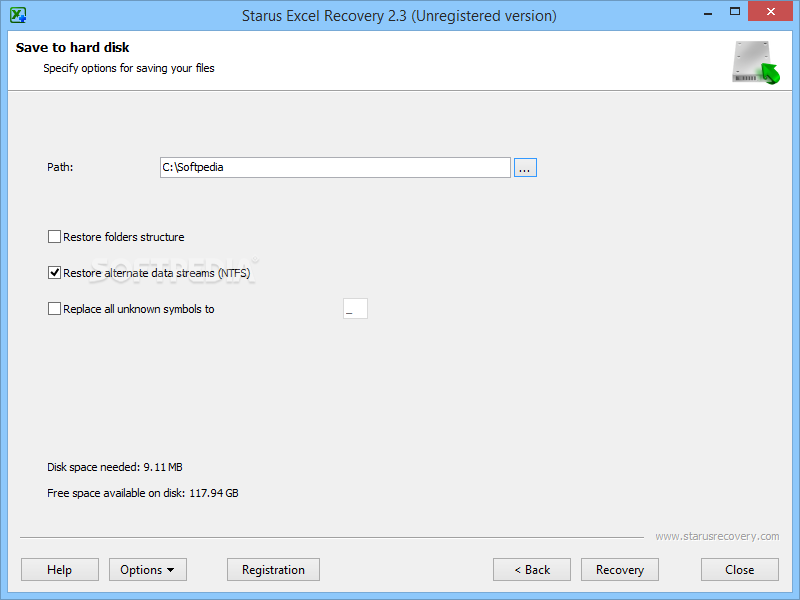
Task: Click the Path input field
Action: click(x=335, y=167)
